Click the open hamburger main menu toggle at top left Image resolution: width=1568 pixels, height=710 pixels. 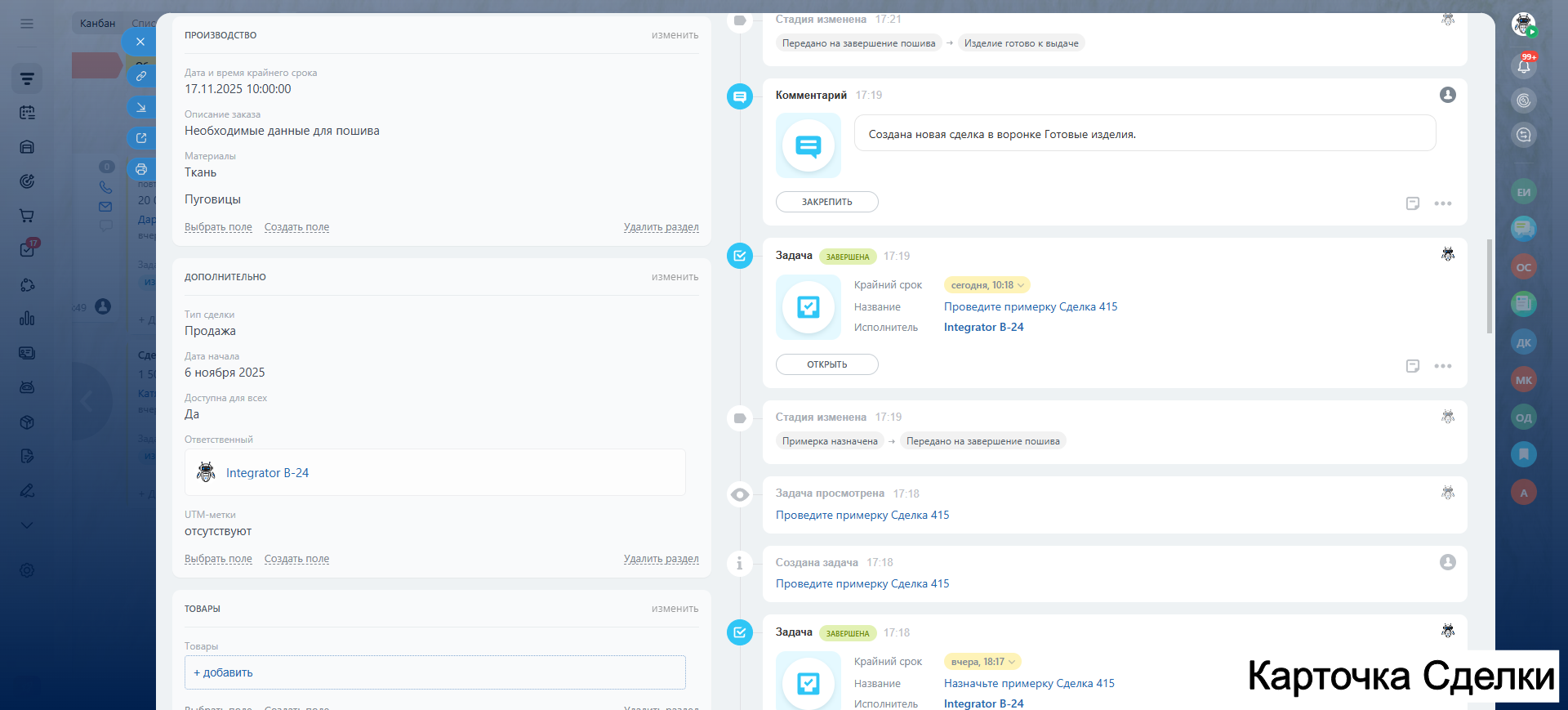27,24
